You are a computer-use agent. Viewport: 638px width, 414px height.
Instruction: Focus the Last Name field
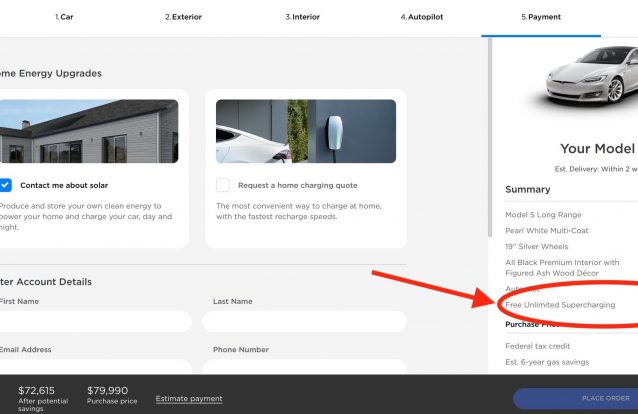click(x=304, y=322)
